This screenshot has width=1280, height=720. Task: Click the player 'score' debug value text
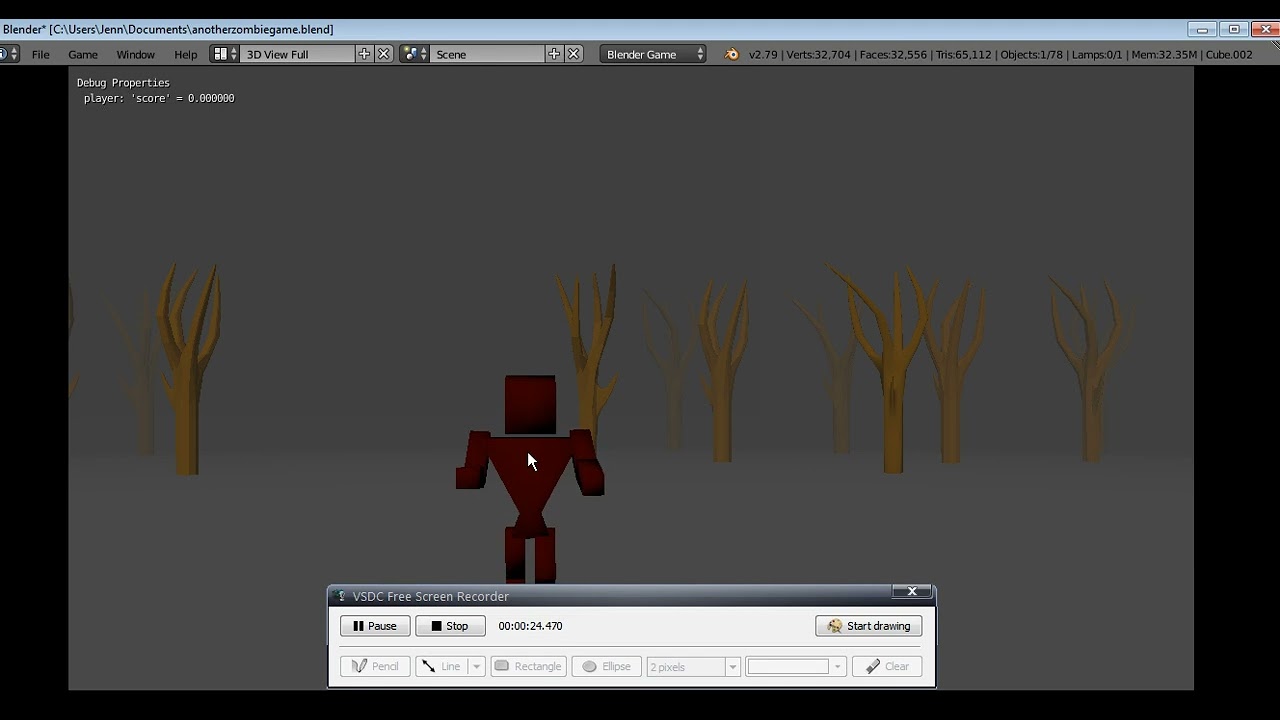(159, 98)
